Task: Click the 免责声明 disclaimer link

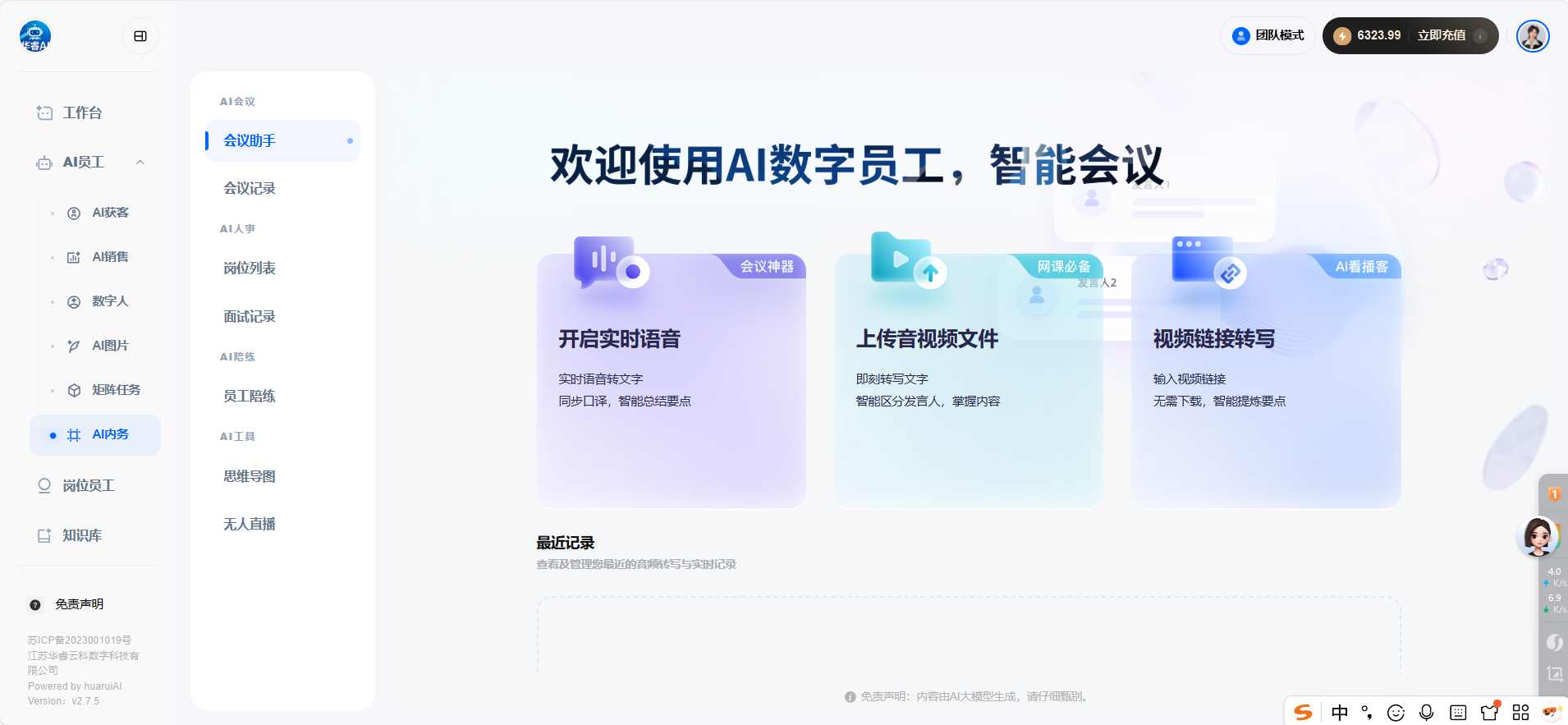Action: click(x=79, y=604)
